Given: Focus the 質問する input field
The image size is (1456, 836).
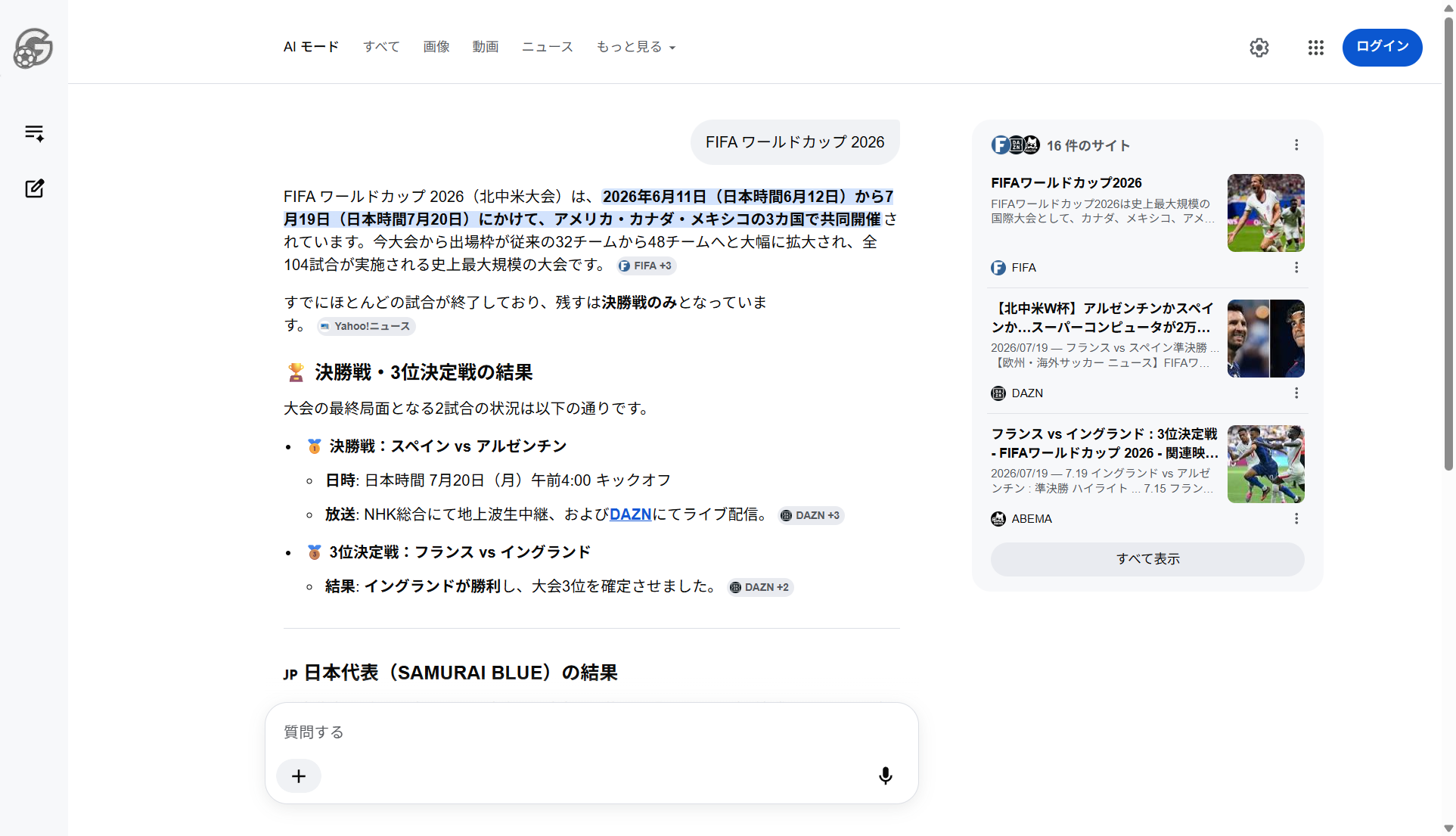Looking at the screenshot, I should point(591,732).
